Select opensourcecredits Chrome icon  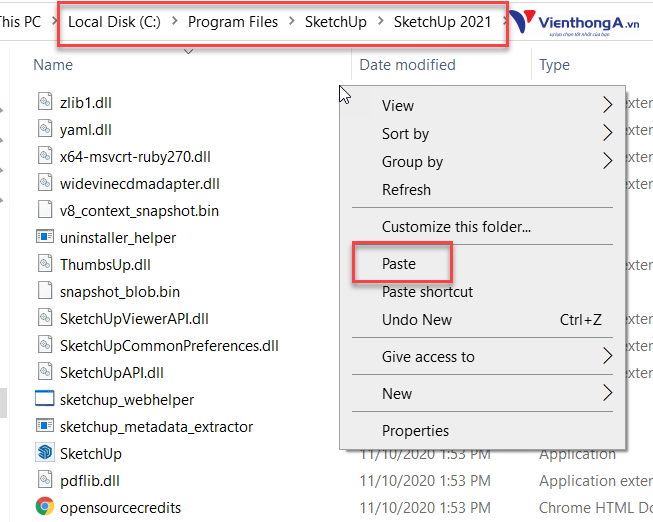tap(45, 507)
